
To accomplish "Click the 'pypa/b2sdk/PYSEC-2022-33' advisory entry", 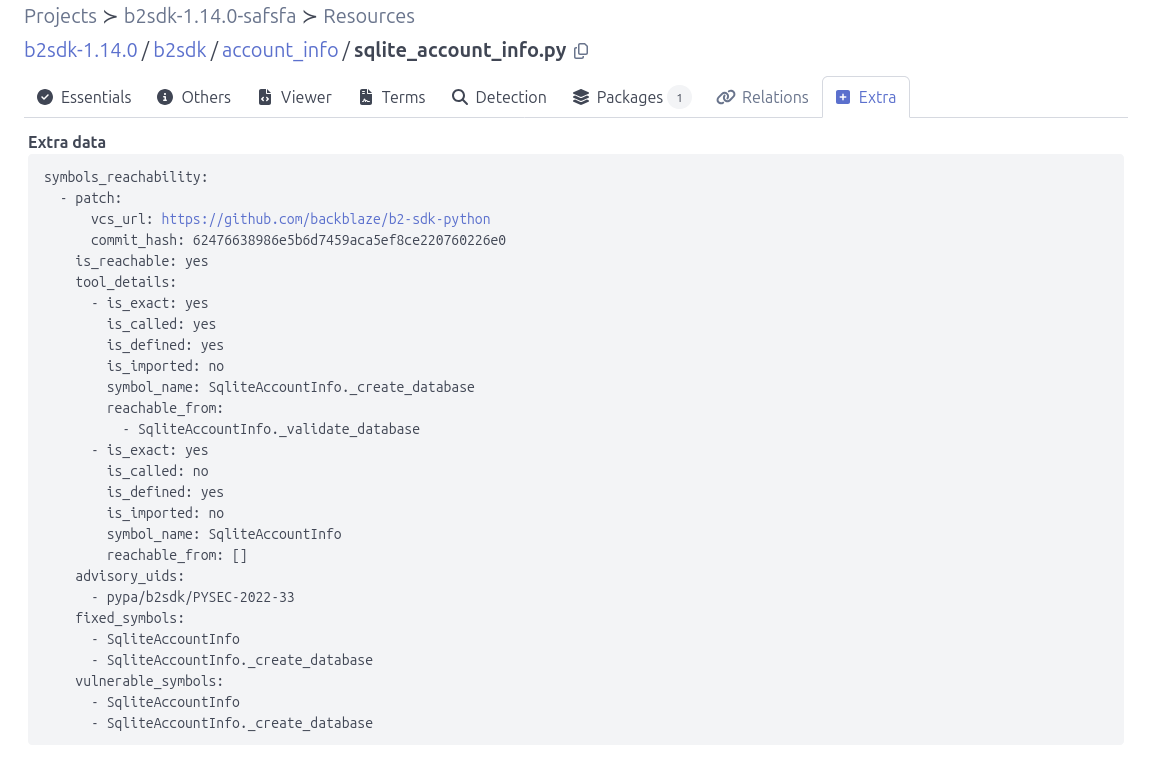I will 201,598.
